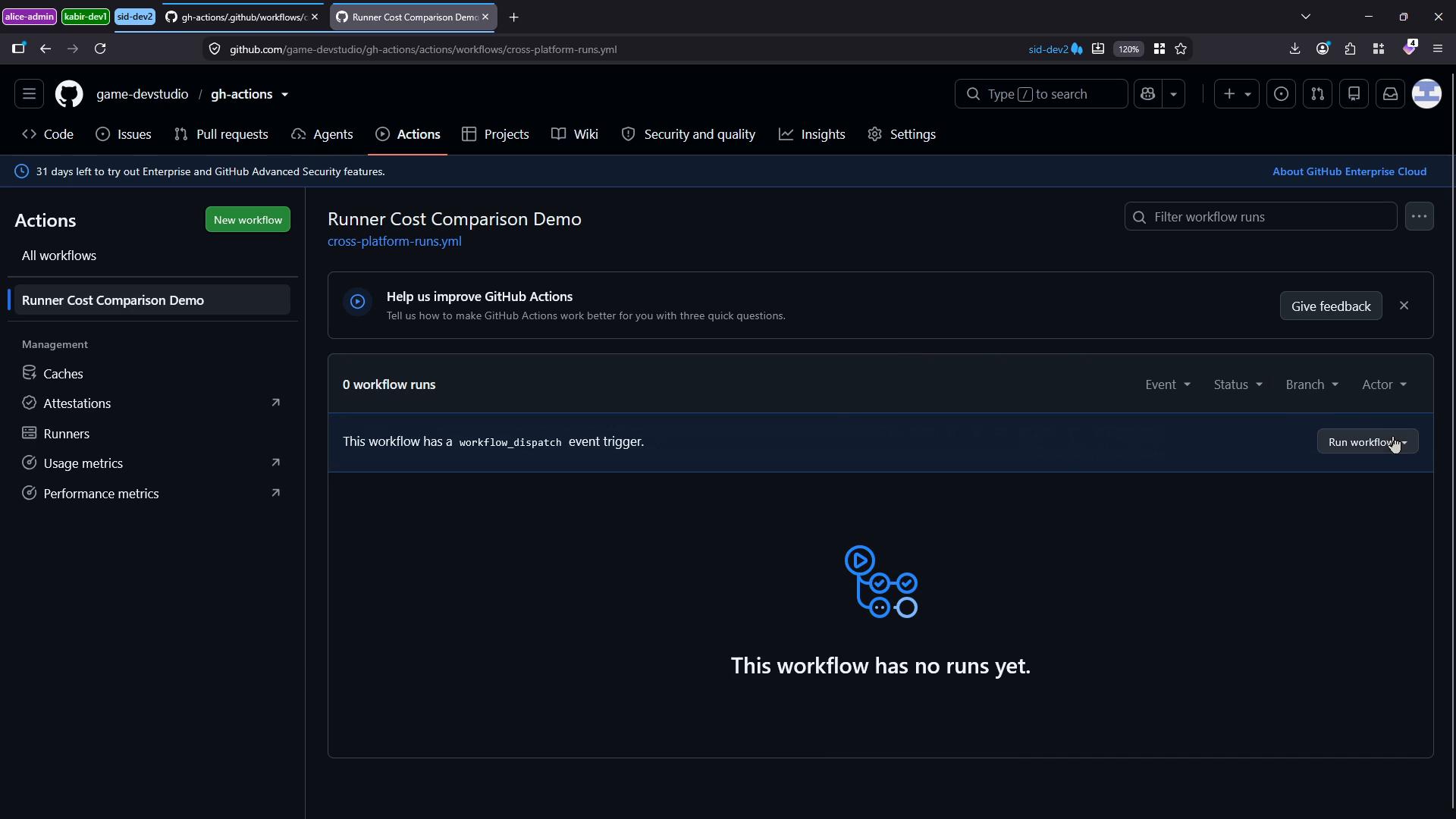Click the browser reload icon

100,49
